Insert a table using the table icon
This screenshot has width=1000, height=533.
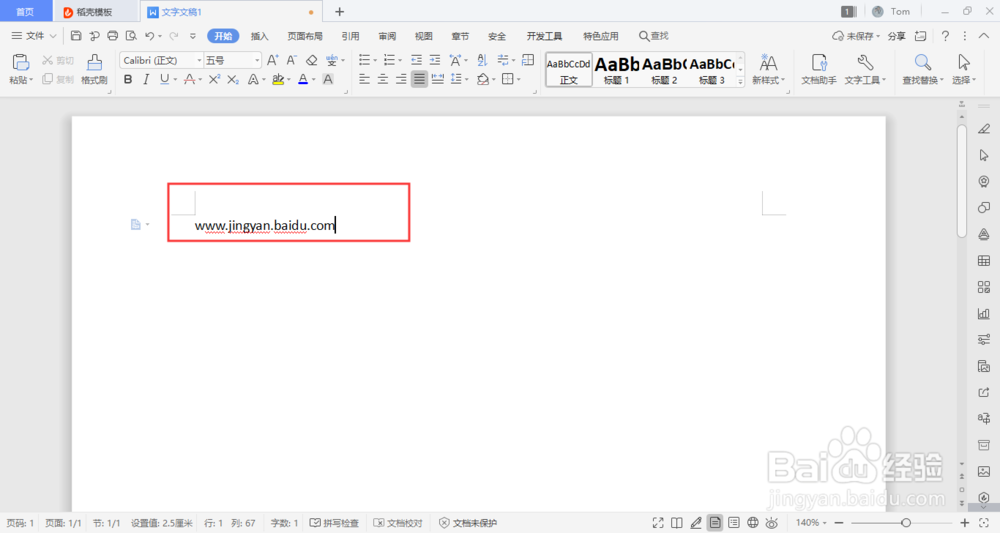click(x=528, y=60)
